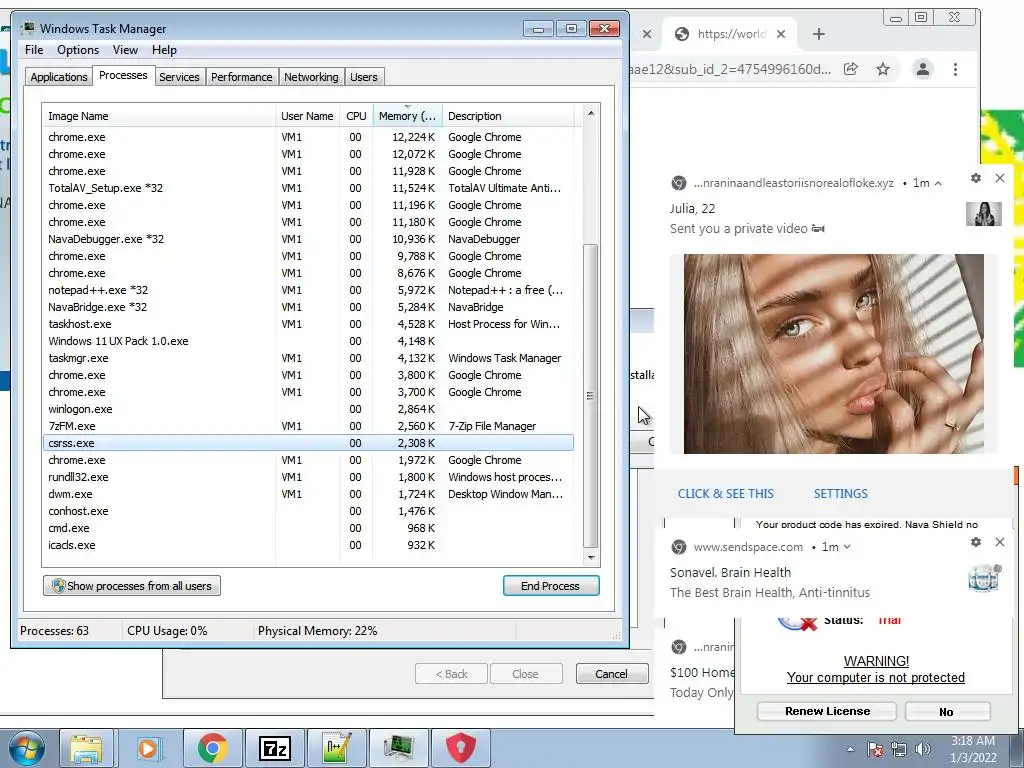Viewport: 1024px width, 768px height.
Task: Close the https://world Chrome tab
Action: click(x=781, y=34)
